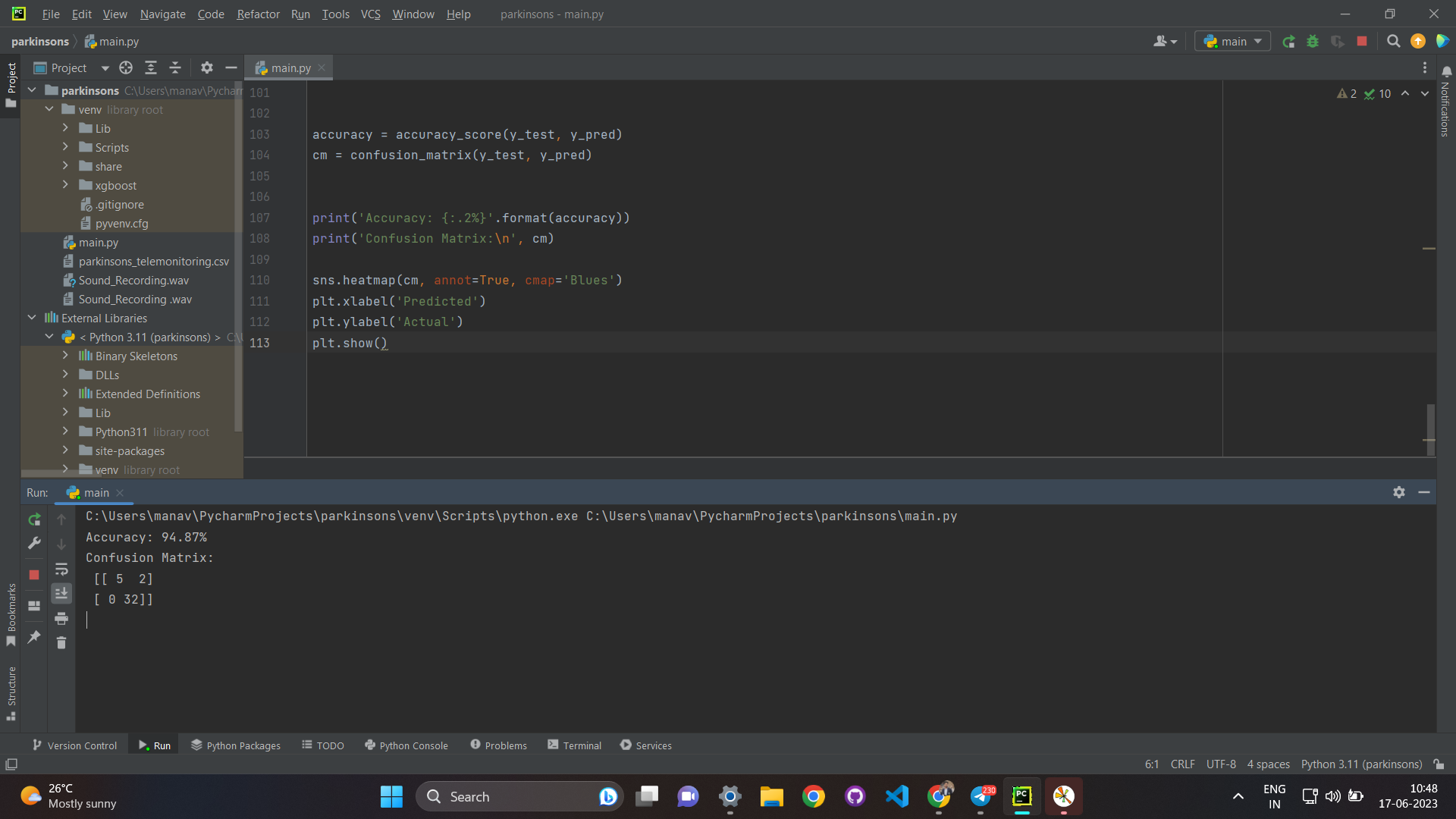The height and width of the screenshot is (819, 1456).
Task: Open the Refactor menu
Action: coord(258,14)
